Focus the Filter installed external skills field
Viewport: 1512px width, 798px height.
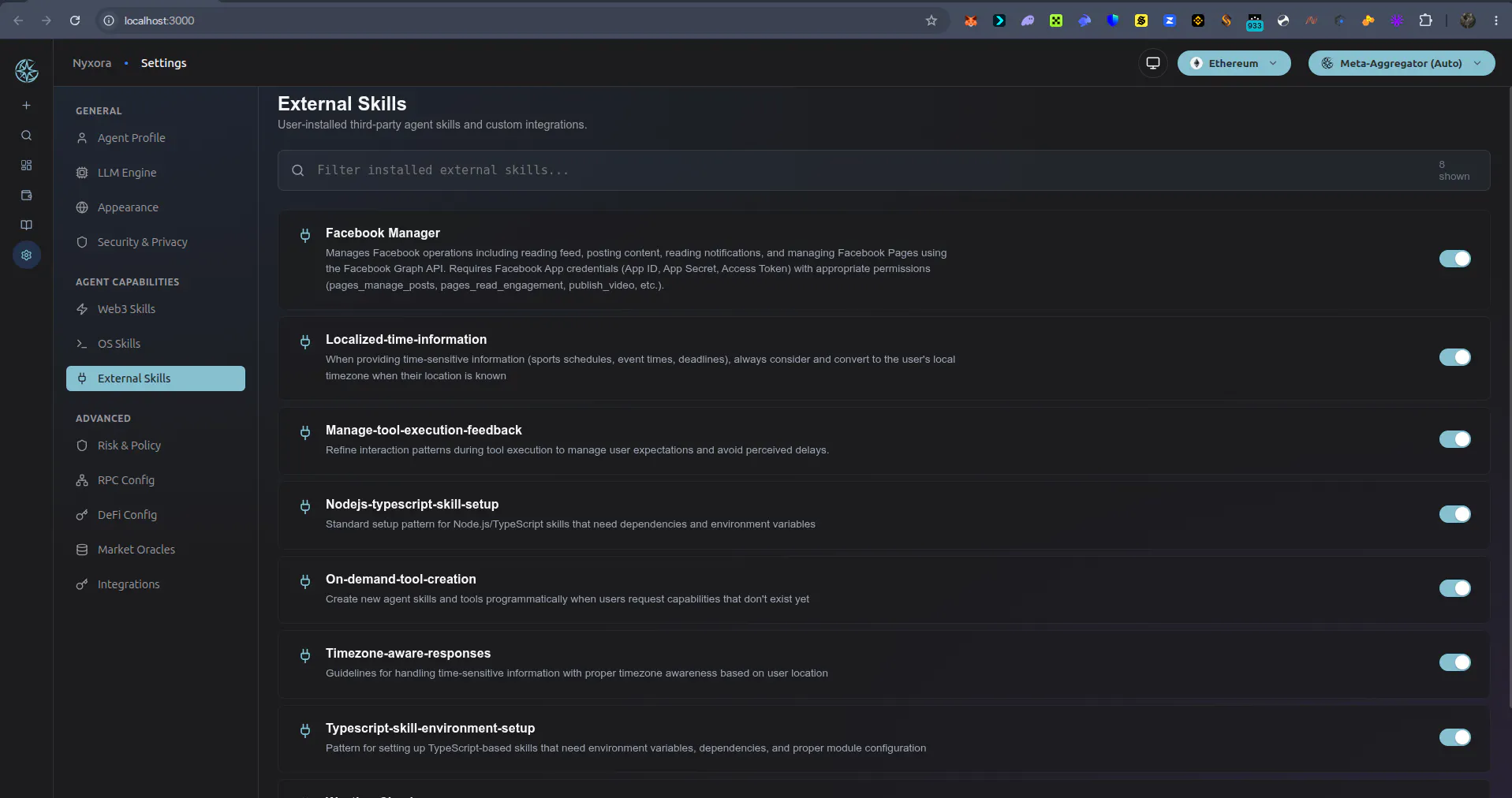[x=883, y=170]
